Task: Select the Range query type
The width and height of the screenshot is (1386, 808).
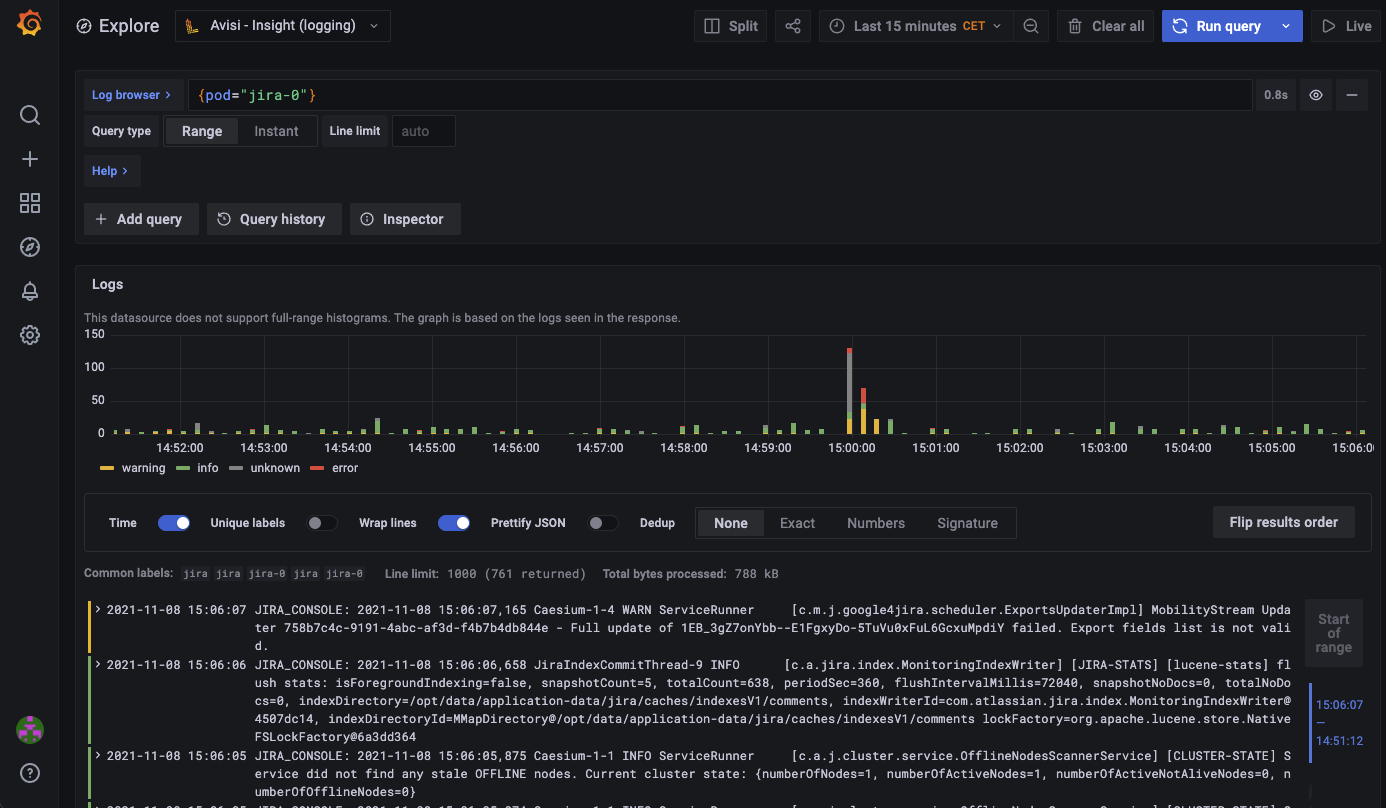Action: (202, 131)
